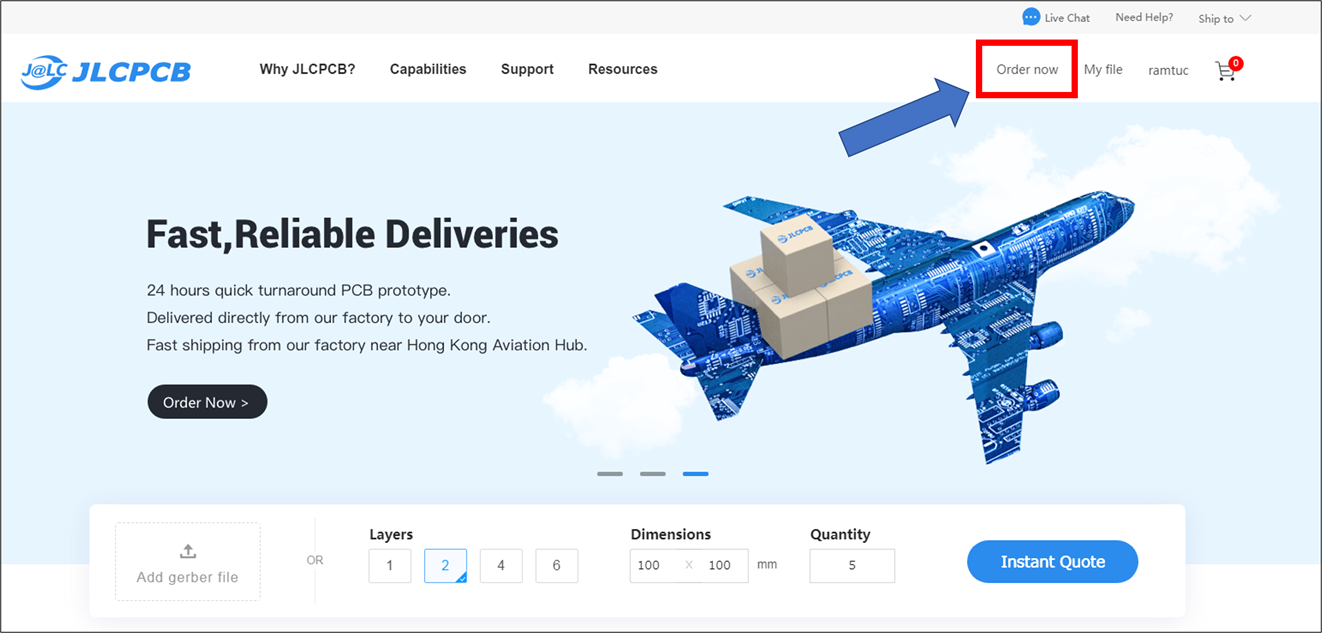The width and height of the screenshot is (1322, 633).
Task: Click the Need Help? link
Action: coord(1144,18)
